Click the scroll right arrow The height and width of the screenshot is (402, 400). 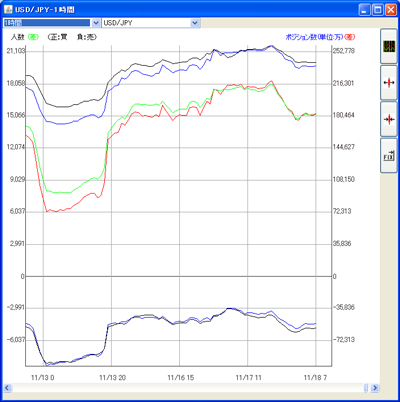click(375, 388)
